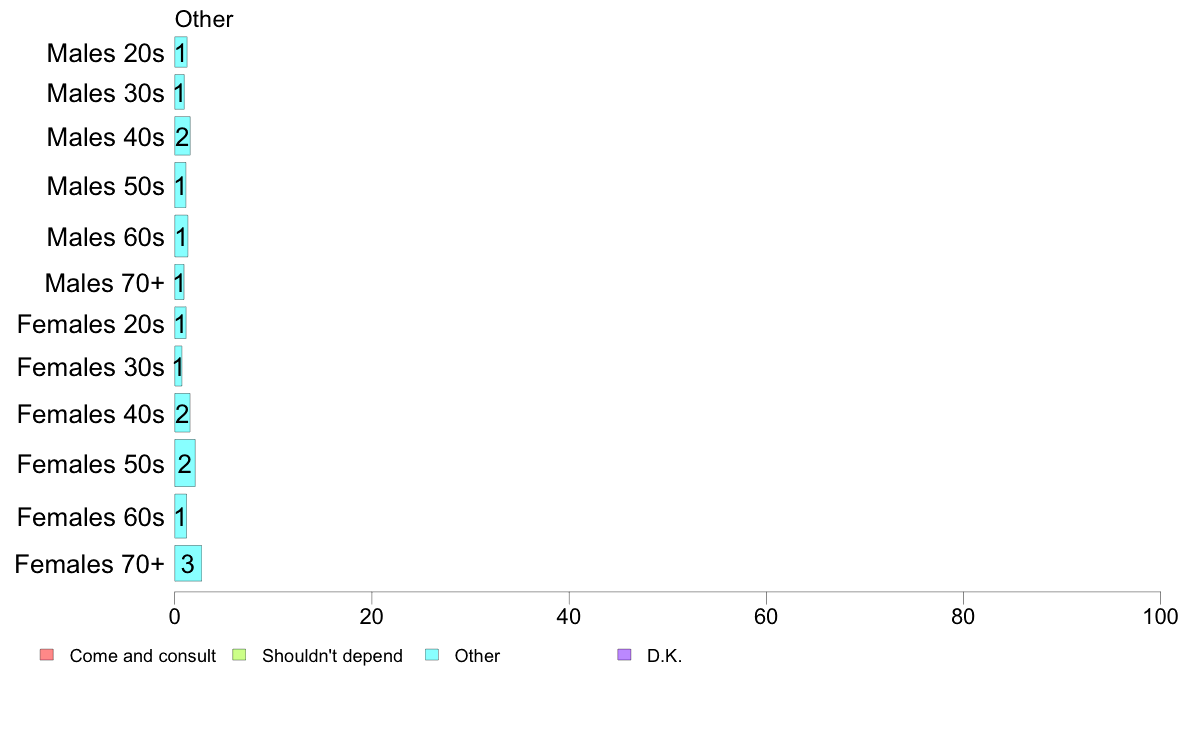The width and height of the screenshot is (1188, 736).
Task: Click the Males 70+ axis label
Action: tap(105, 283)
